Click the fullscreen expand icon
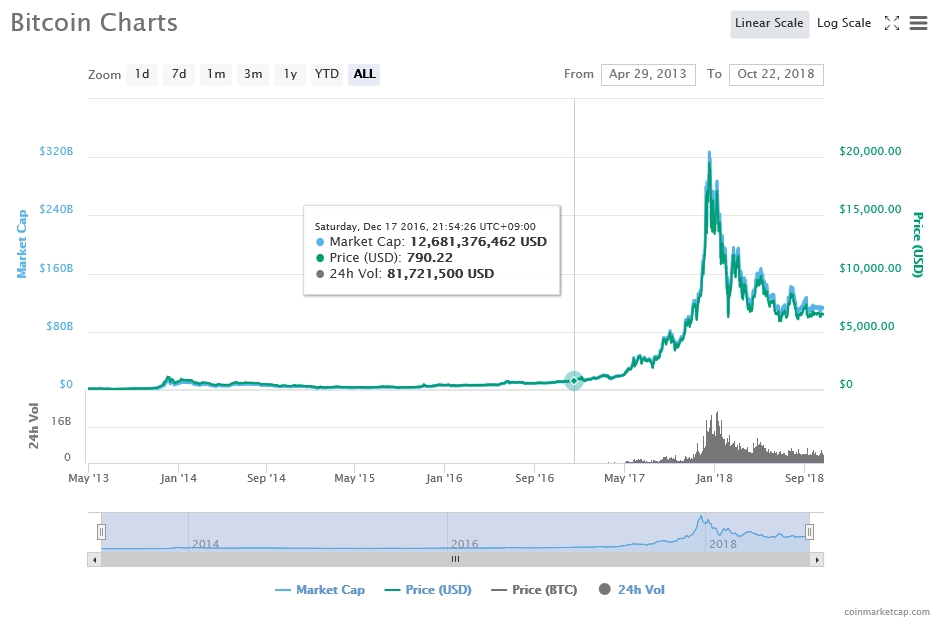 coord(892,23)
